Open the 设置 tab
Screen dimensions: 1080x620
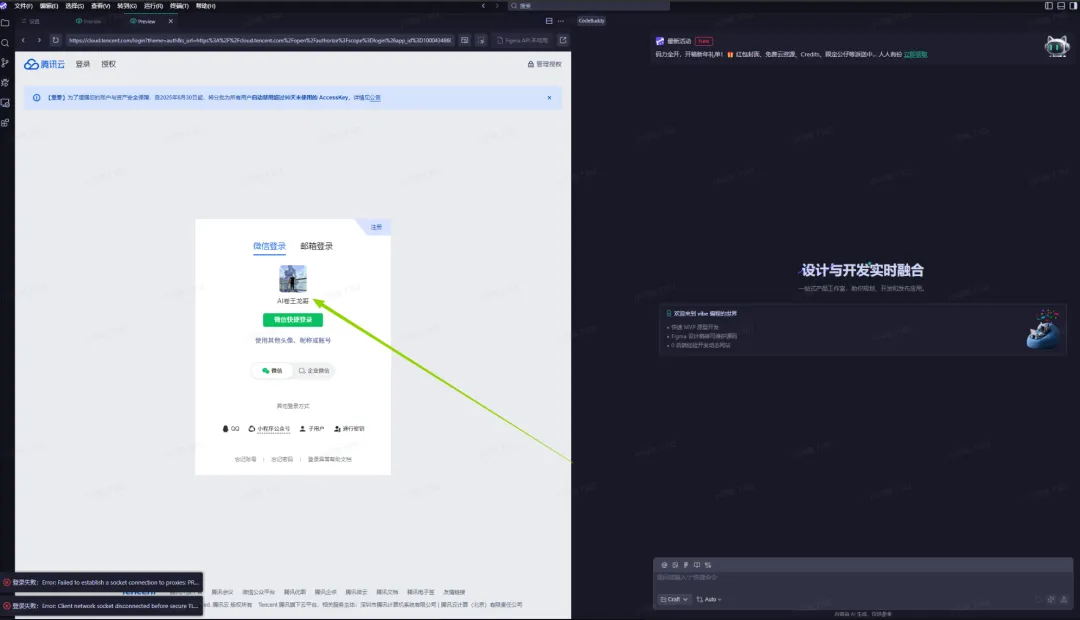pyautogui.click(x=32, y=21)
